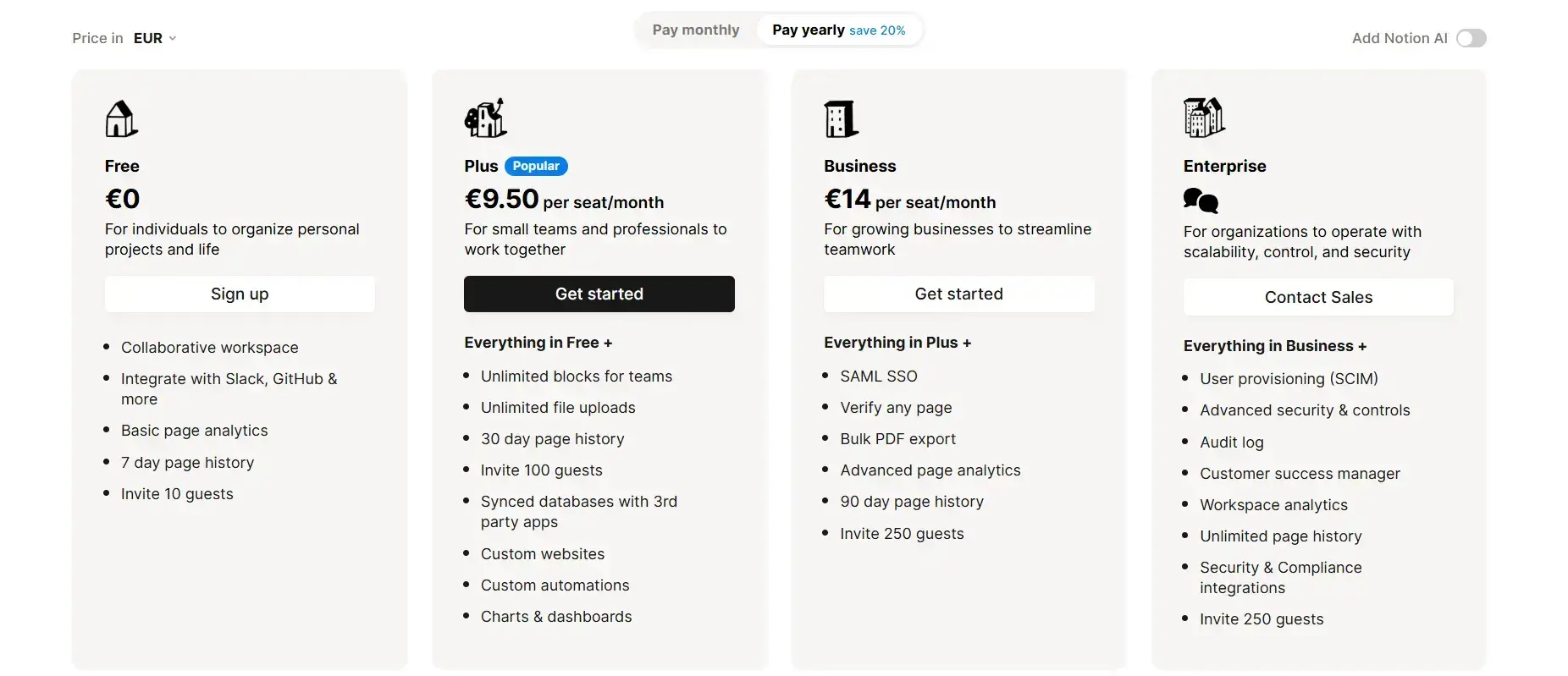Get started with the Plus plan

pos(599,294)
